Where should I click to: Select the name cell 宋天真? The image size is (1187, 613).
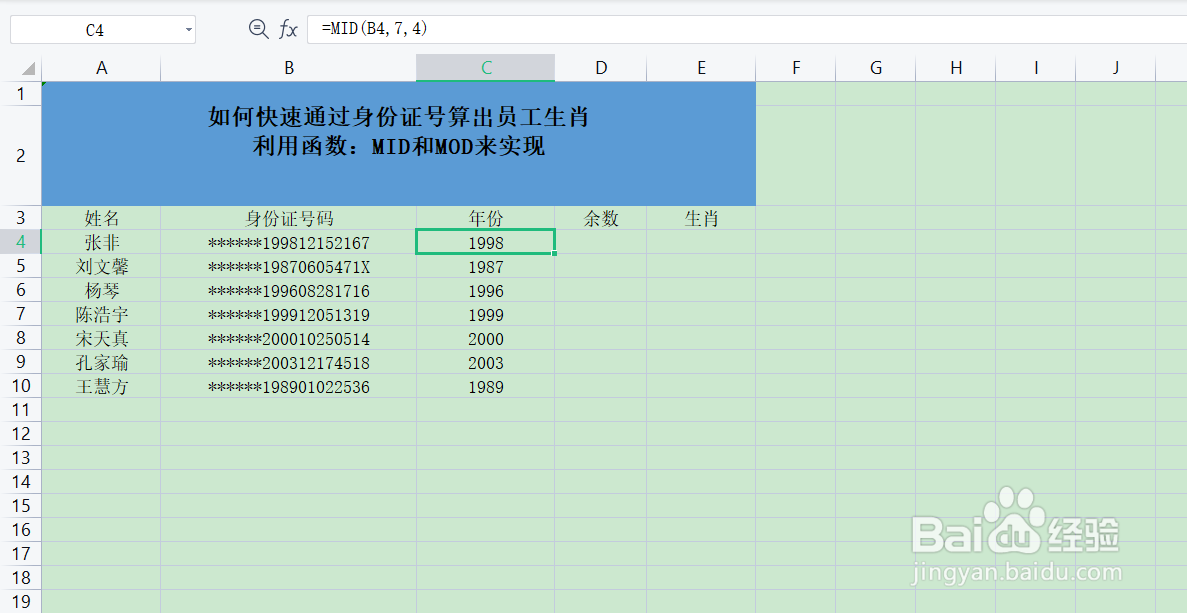point(101,338)
